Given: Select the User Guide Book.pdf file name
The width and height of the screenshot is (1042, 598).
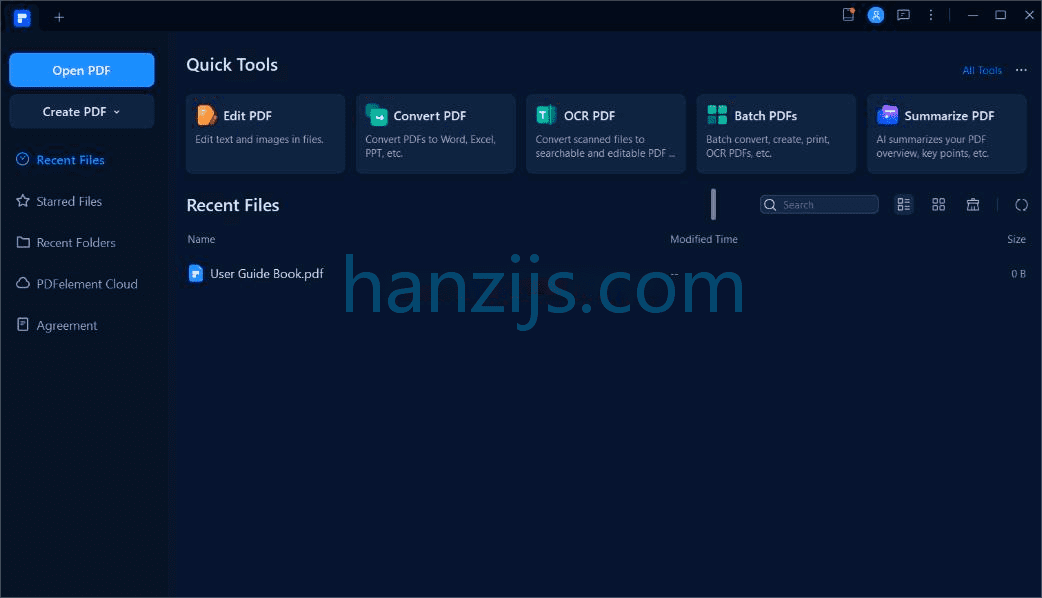Looking at the screenshot, I should [266, 274].
